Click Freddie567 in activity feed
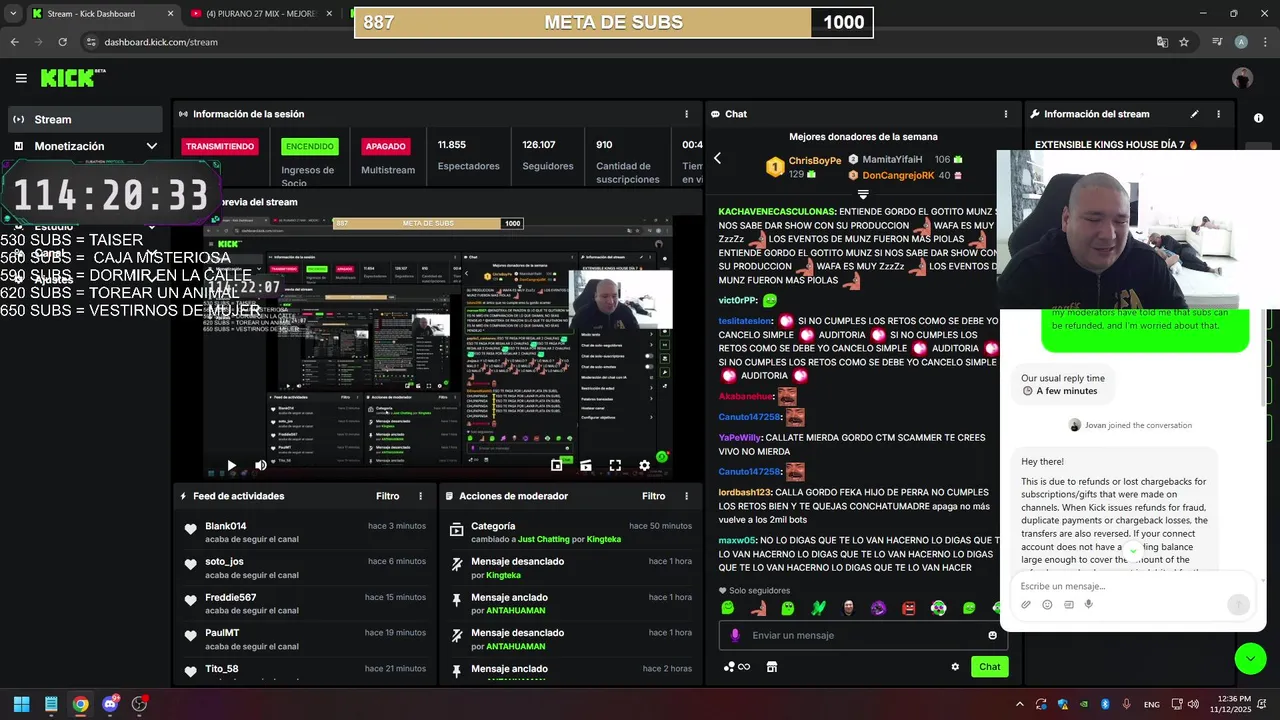The width and height of the screenshot is (1280, 720). point(230,598)
